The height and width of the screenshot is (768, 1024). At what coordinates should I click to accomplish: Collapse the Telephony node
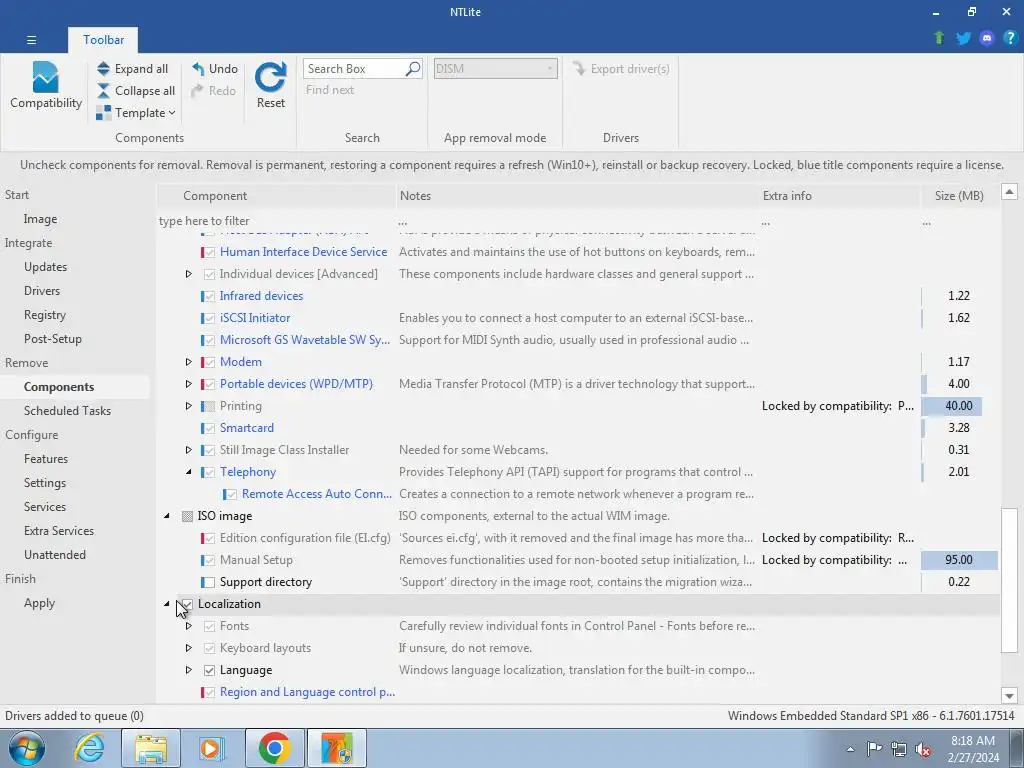click(188, 472)
